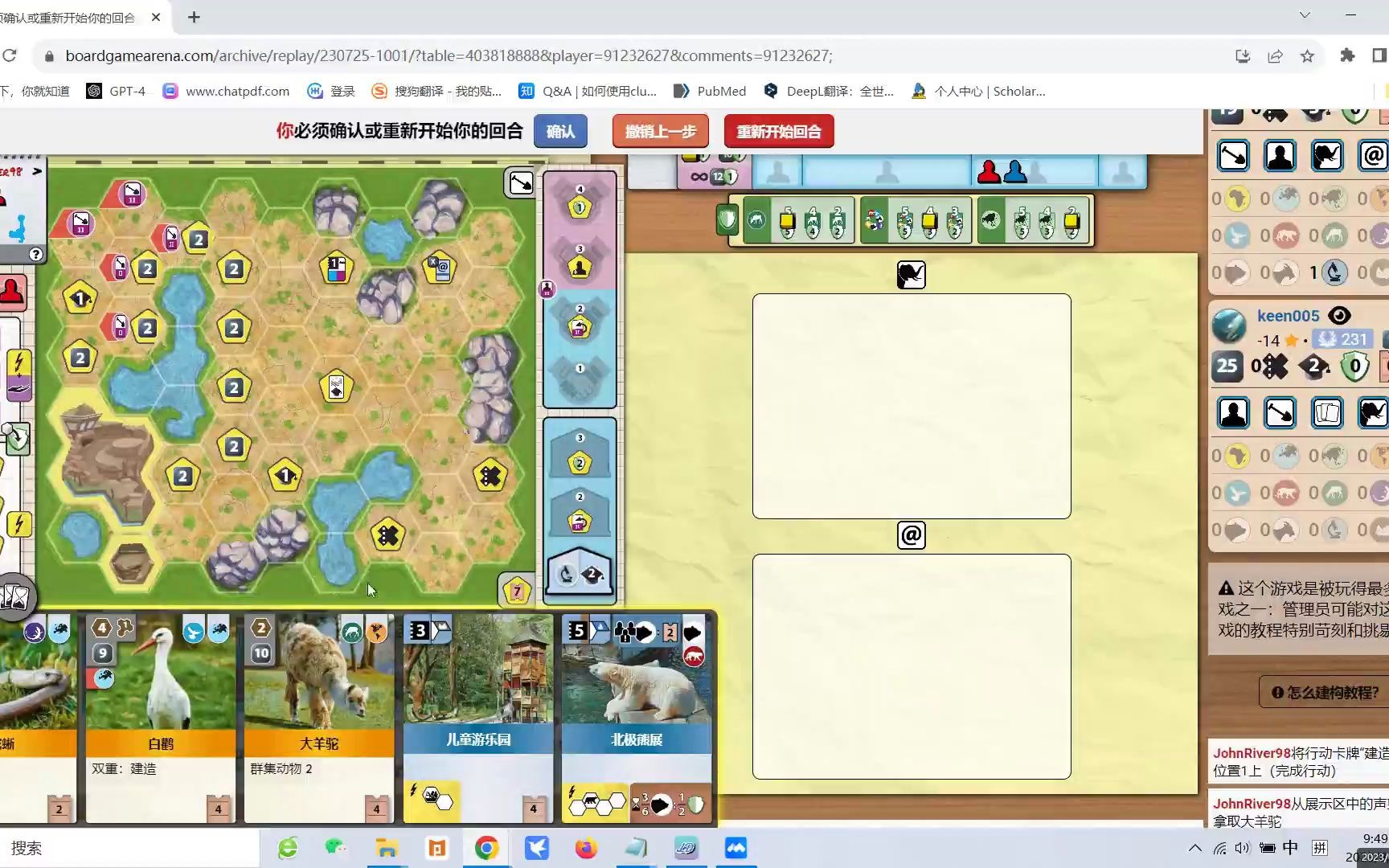The width and height of the screenshot is (1389, 868).
Task: Select the 白鹳 stork card in hand
Action: [x=160, y=719]
